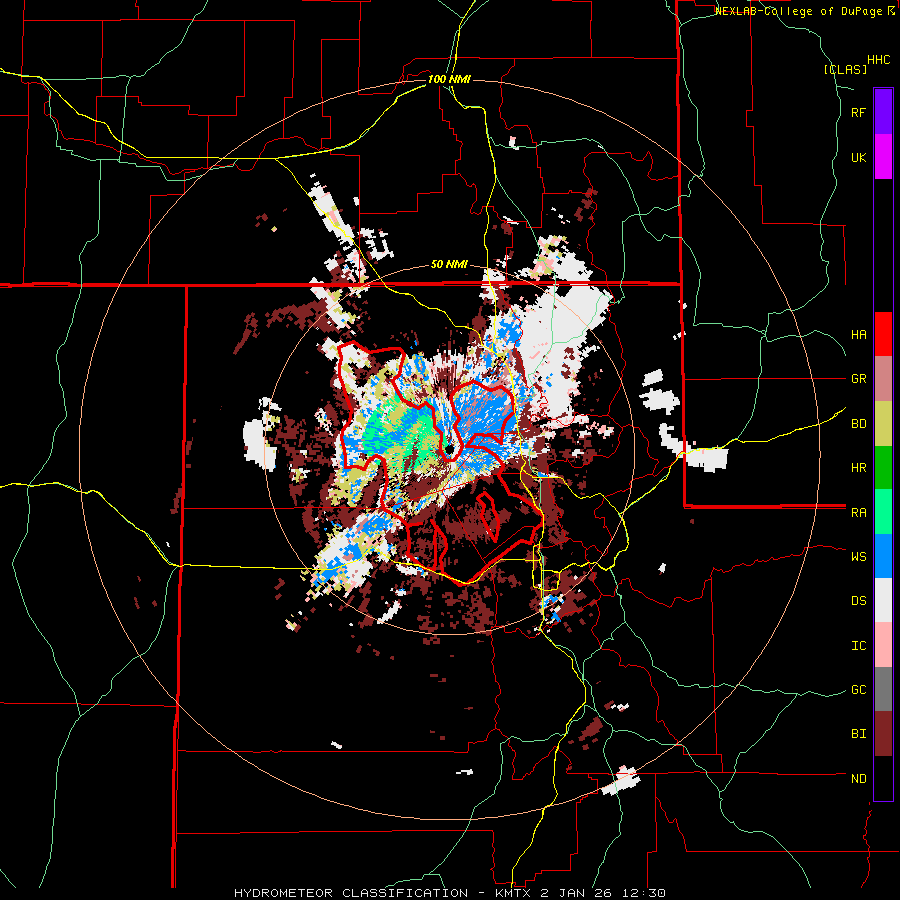Screen dimensions: 900x900
Task: Click the HR legend label
Action: 858,468
